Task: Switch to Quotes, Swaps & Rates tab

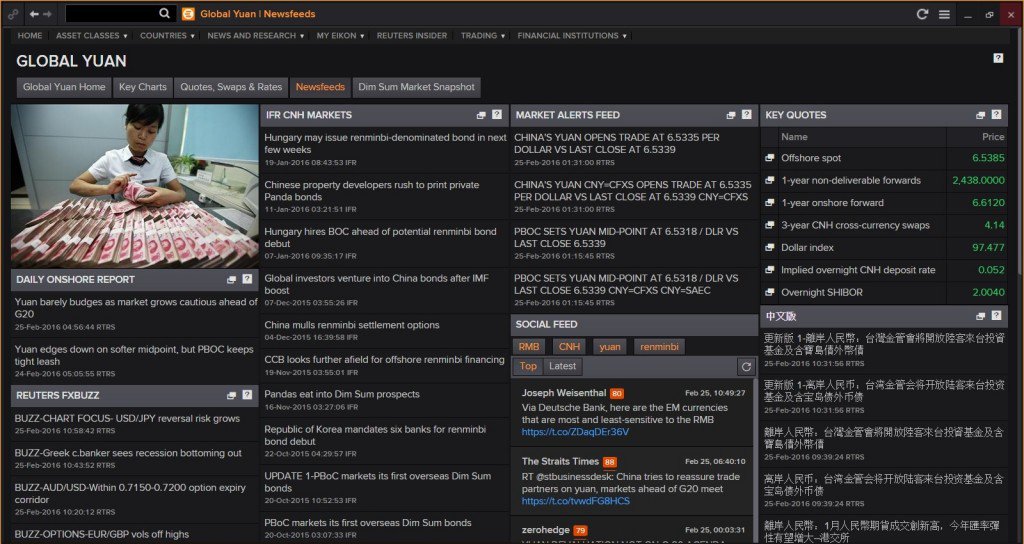Action: tap(231, 87)
